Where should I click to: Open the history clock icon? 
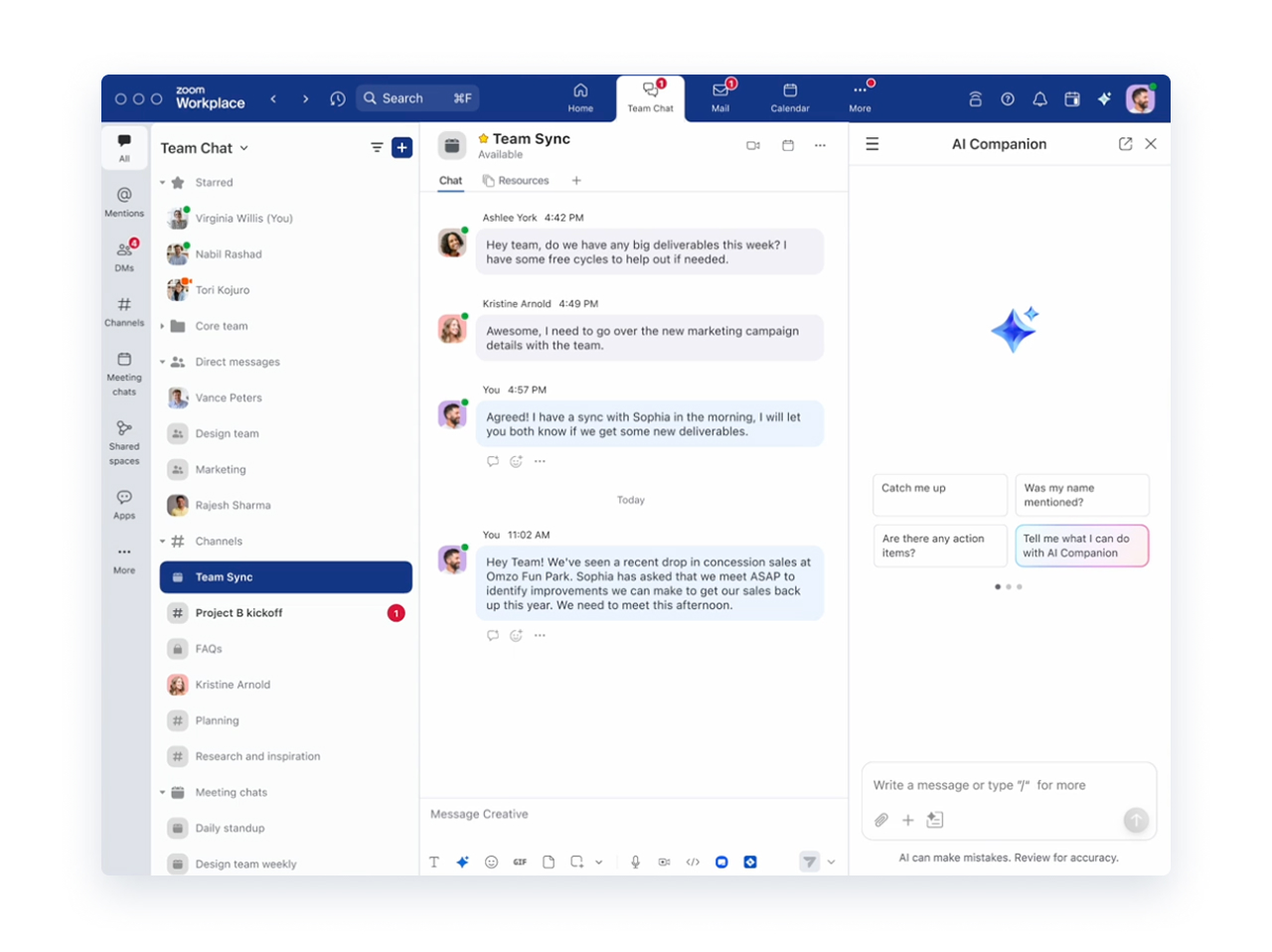click(338, 98)
